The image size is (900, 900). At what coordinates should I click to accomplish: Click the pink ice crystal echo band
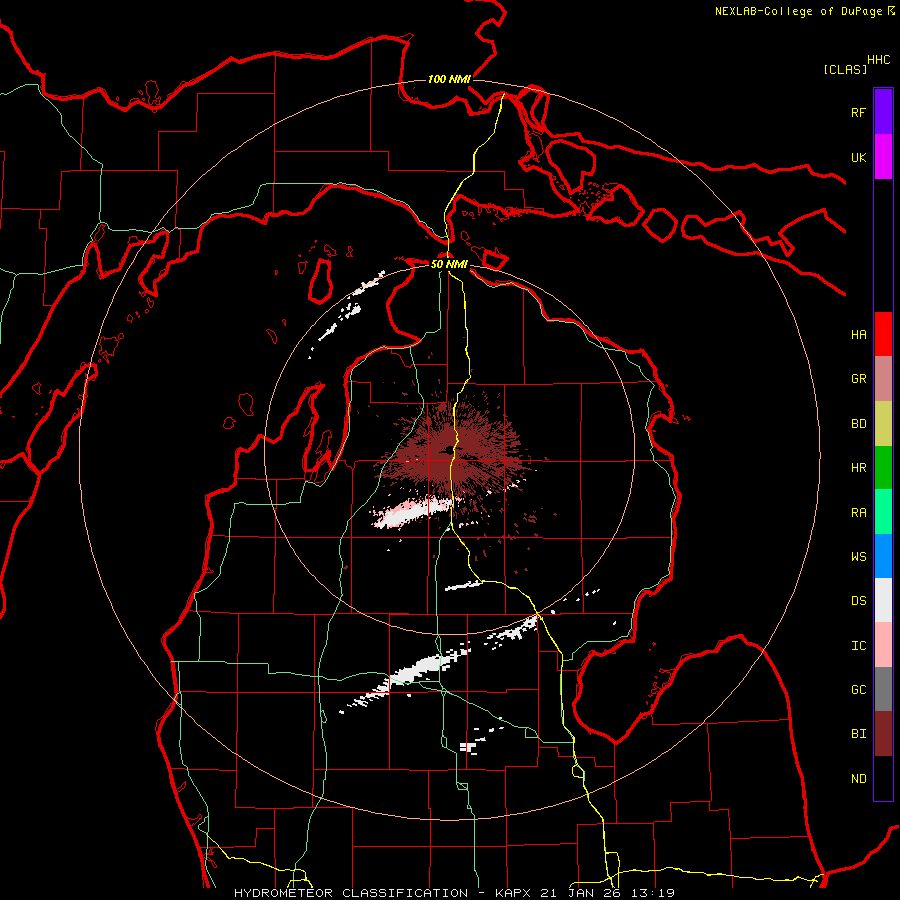[410, 512]
